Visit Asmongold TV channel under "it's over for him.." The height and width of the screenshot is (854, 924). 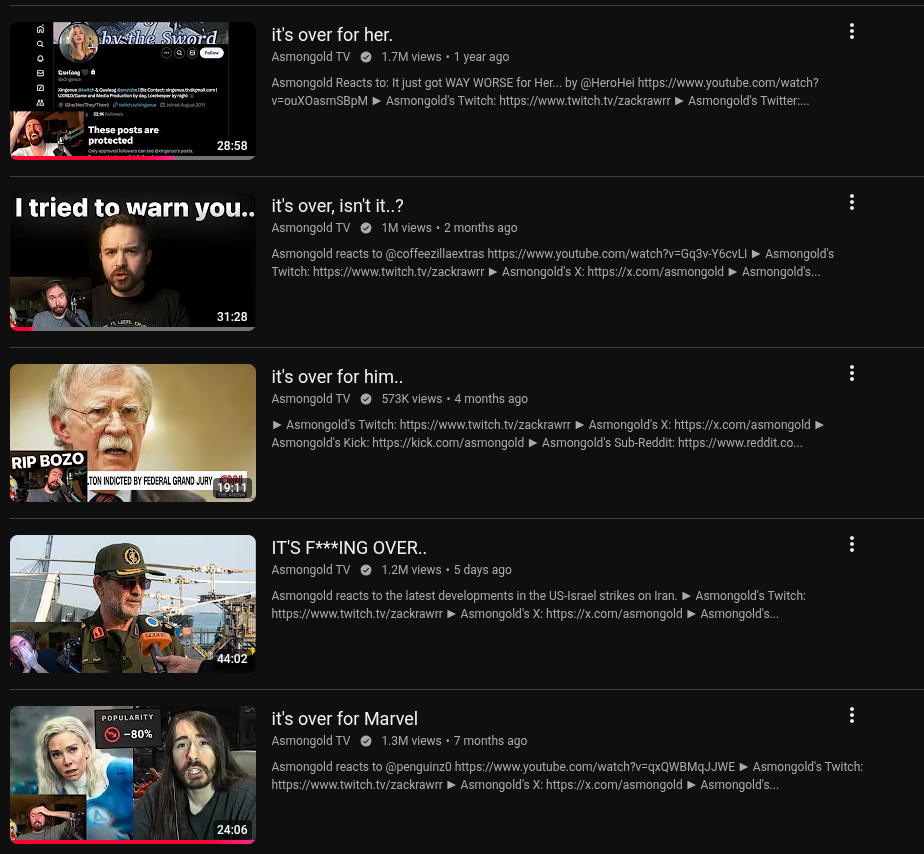click(x=311, y=399)
